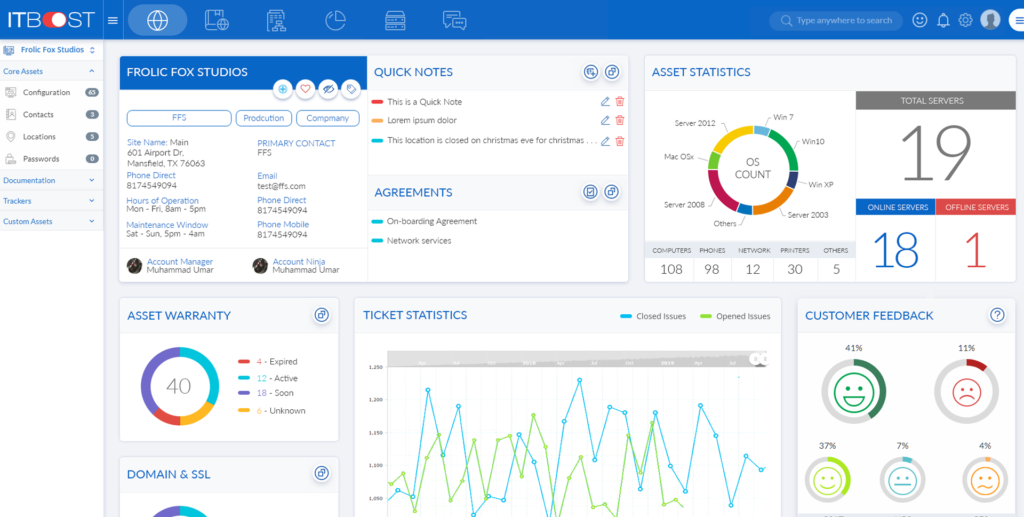Click the test@ffs.com email
The height and width of the screenshot is (517, 1024).
pos(281,186)
